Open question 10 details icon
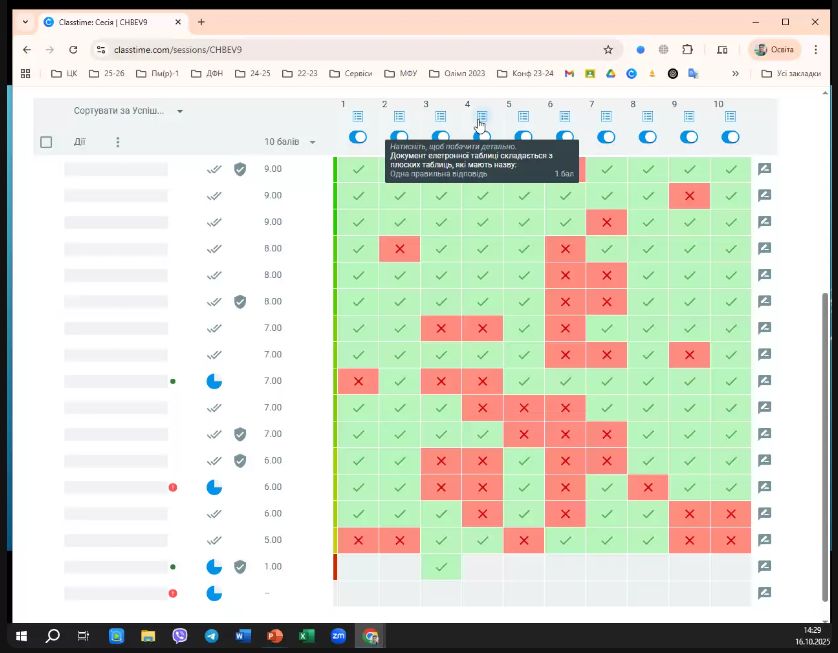Viewport: 838px width, 653px height. click(730, 117)
